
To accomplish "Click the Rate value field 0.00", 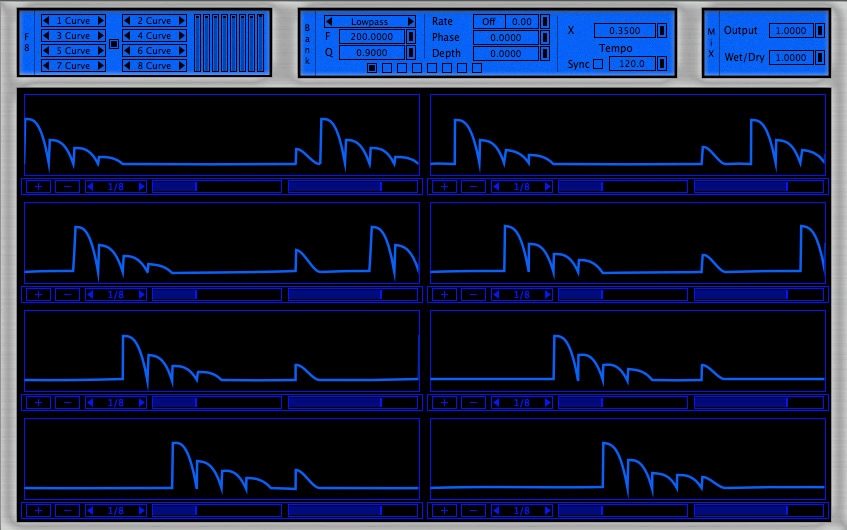I will click(522, 22).
